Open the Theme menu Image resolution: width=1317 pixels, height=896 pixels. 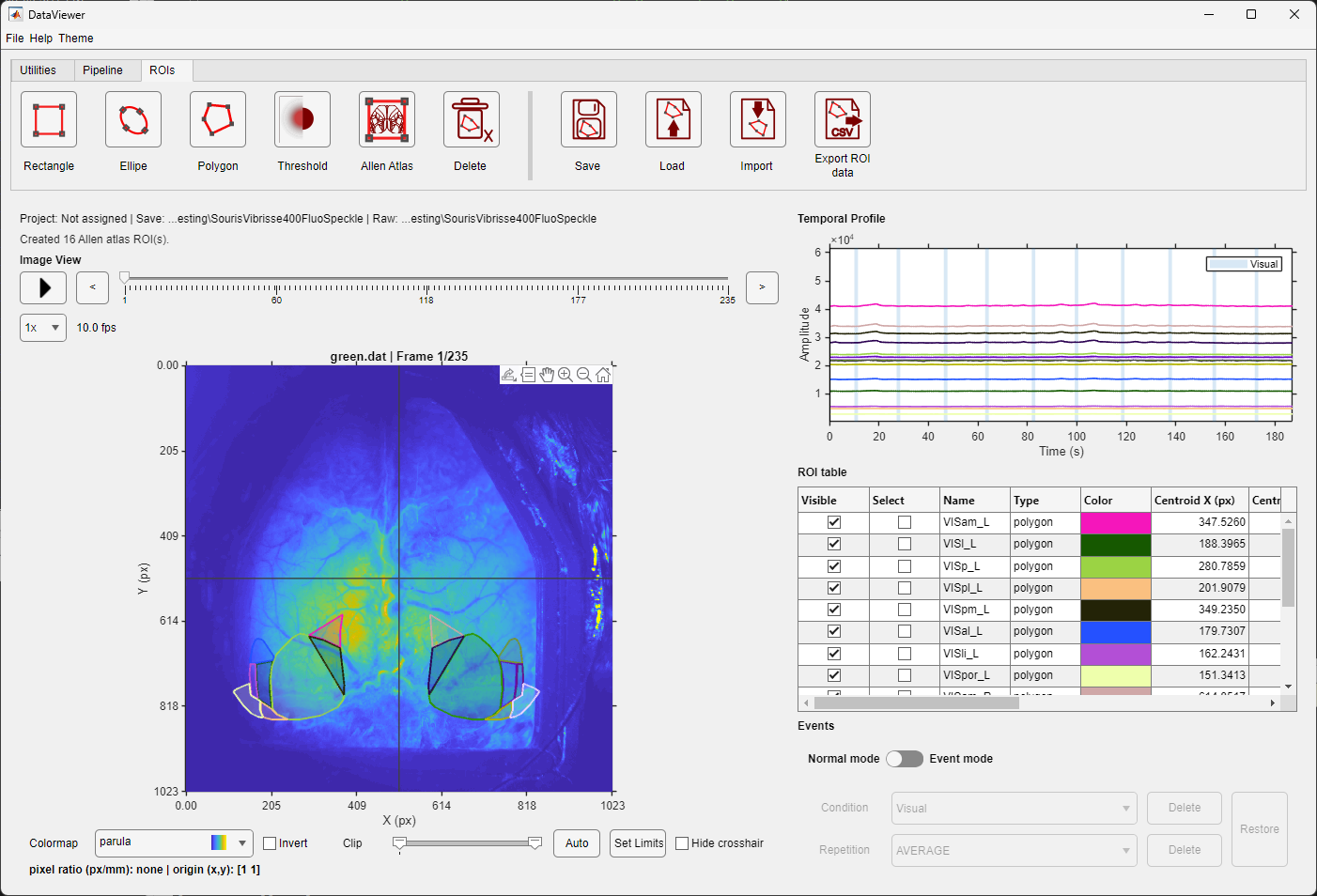[76, 39]
